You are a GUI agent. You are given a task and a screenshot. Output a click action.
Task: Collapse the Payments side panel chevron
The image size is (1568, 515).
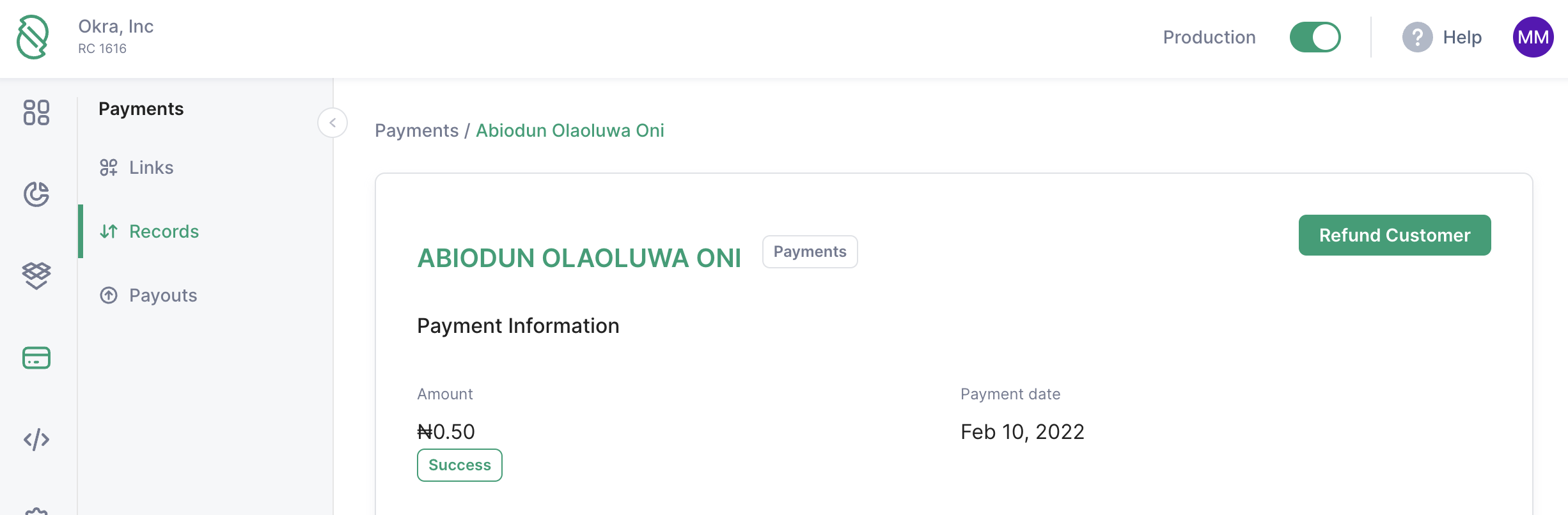333,123
